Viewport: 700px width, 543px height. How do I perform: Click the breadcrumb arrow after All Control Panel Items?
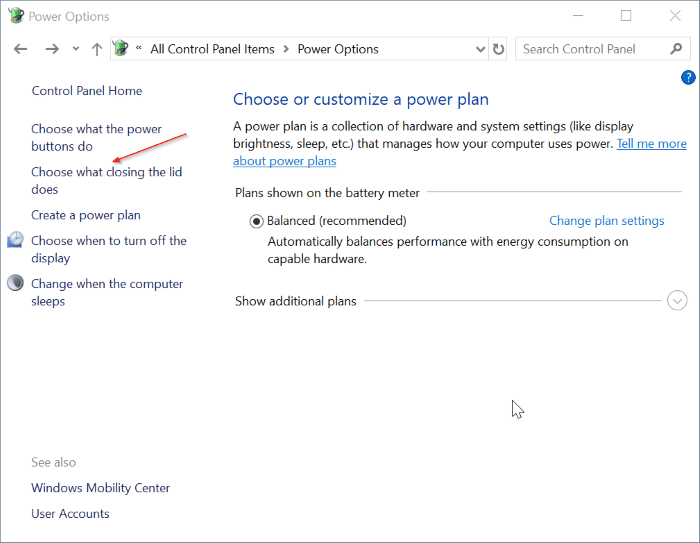click(x=286, y=49)
